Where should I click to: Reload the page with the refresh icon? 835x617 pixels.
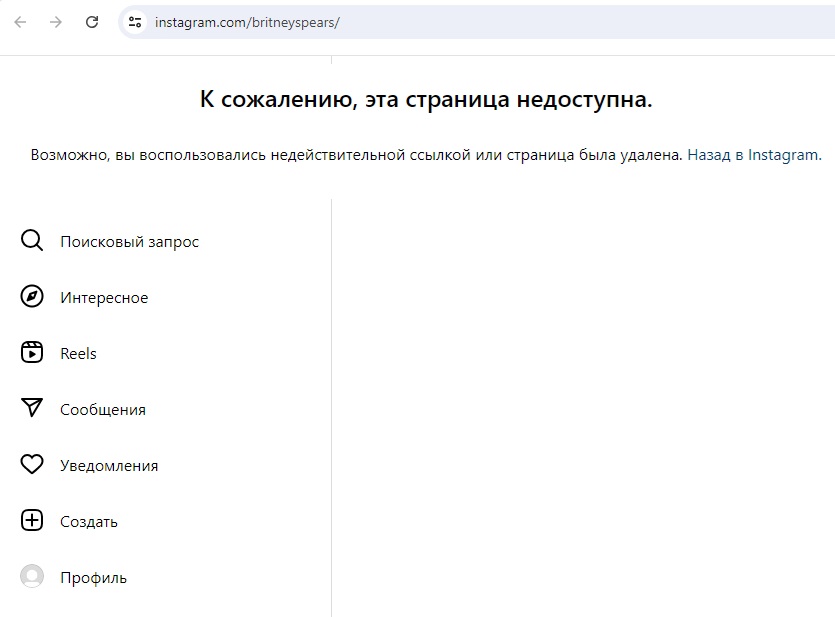click(x=92, y=22)
